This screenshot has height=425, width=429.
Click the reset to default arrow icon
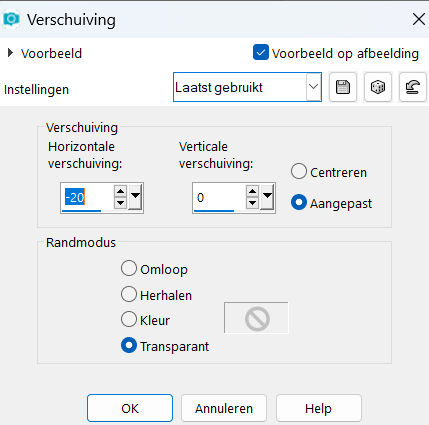412,87
